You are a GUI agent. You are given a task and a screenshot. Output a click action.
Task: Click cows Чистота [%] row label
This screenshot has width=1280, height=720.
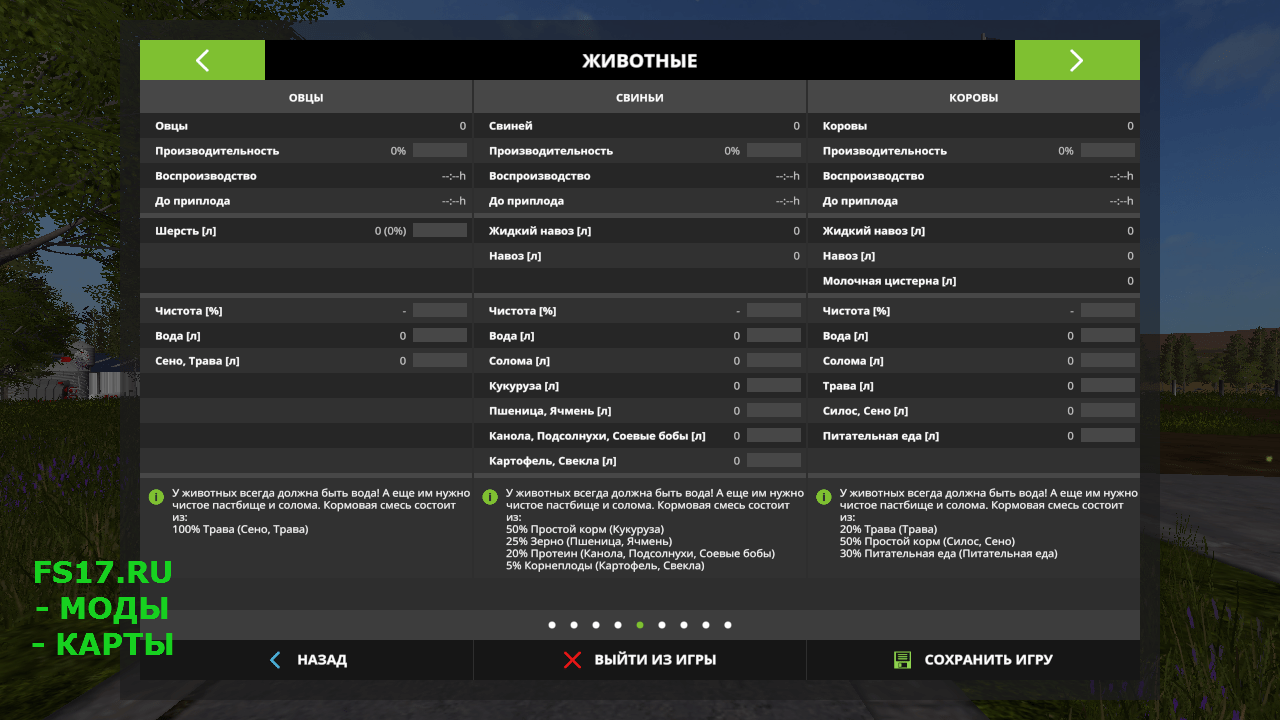856,311
